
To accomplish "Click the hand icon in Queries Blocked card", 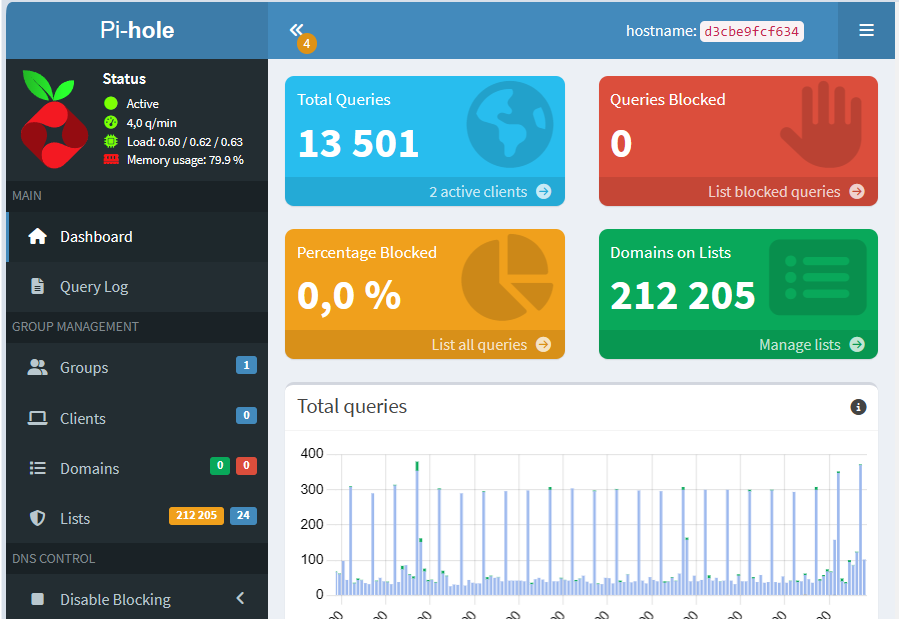I will pyautogui.click(x=821, y=124).
